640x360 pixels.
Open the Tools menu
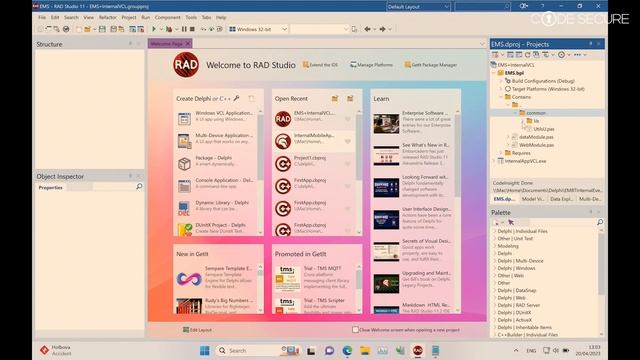click(x=191, y=18)
